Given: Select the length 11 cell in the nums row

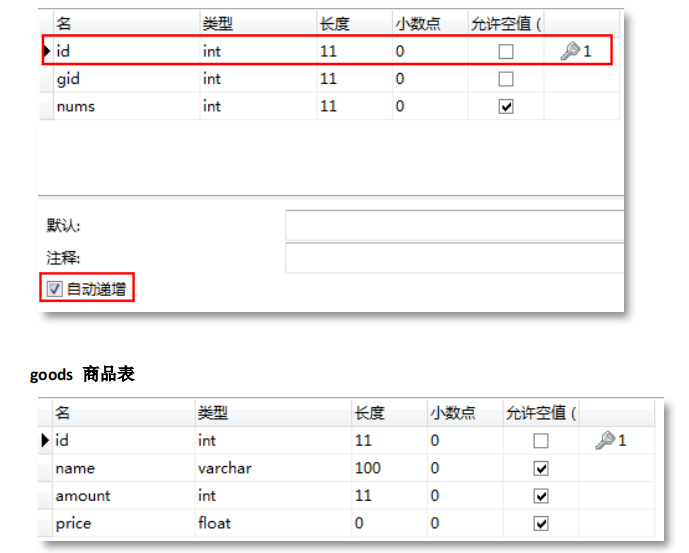Looking at the screenshot, I should [x=355, y=106].
